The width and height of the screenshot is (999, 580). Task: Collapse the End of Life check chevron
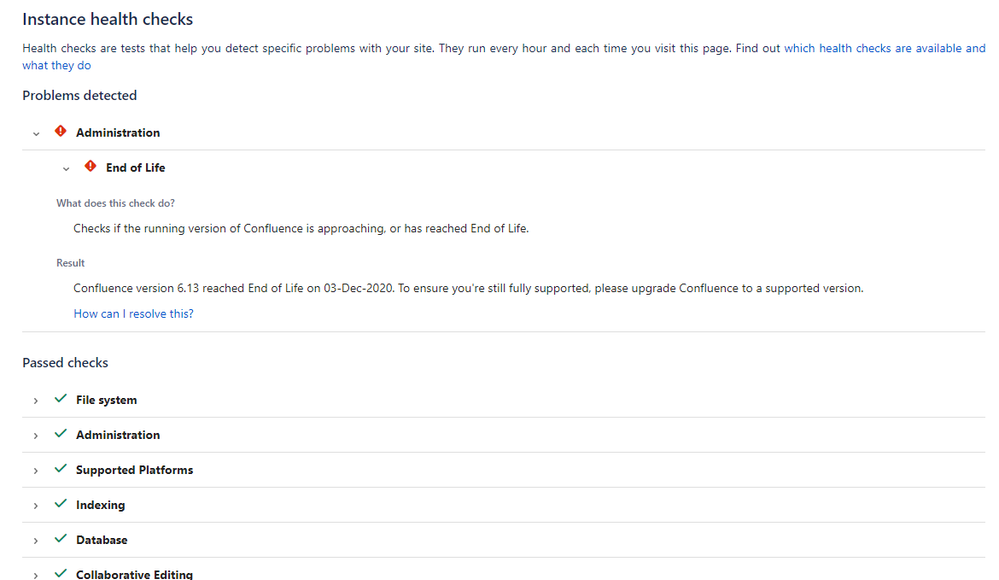tap(66, 169)
